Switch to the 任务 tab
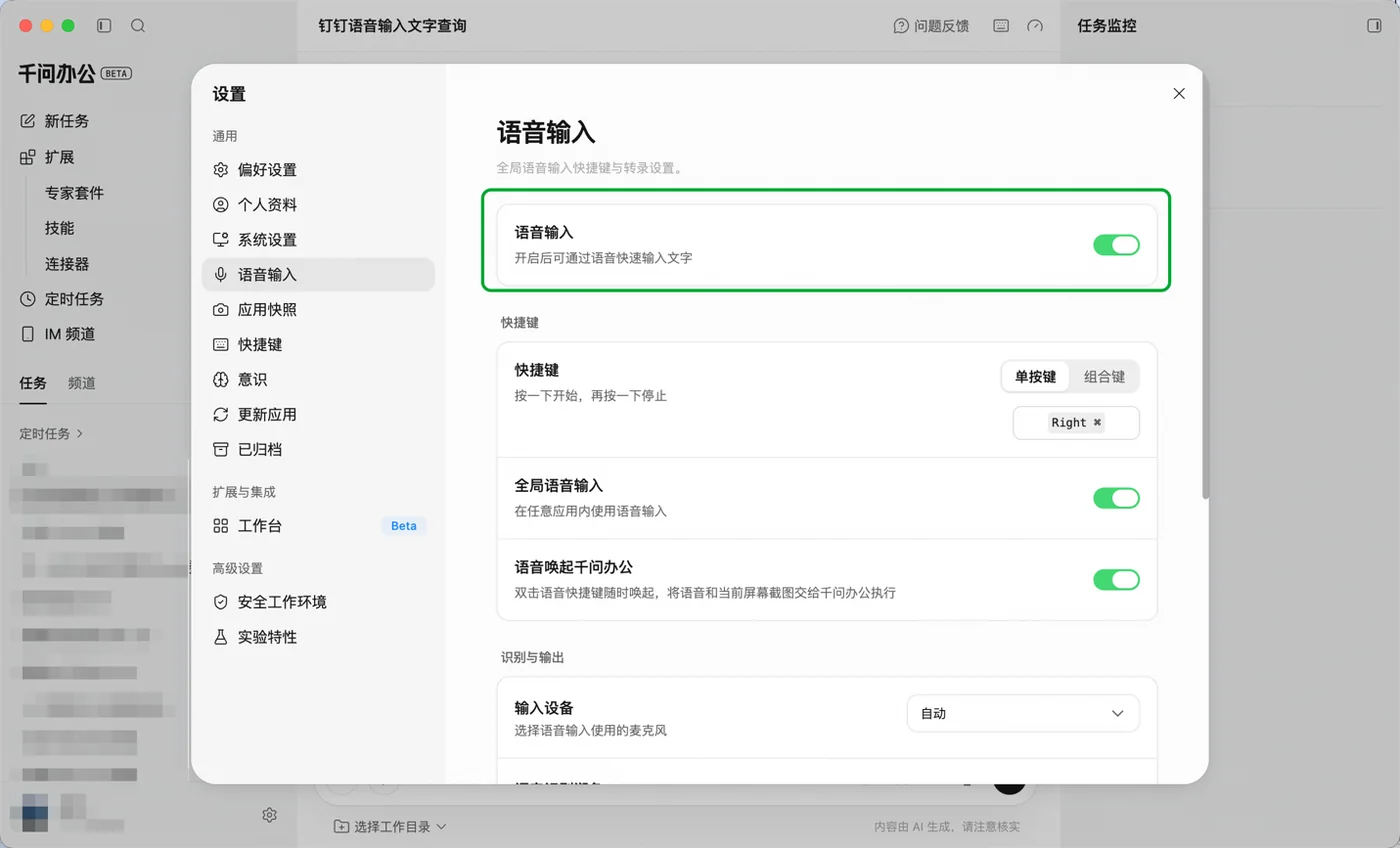The width and height of the screenshot is (1400, 848). coord(33,383)
